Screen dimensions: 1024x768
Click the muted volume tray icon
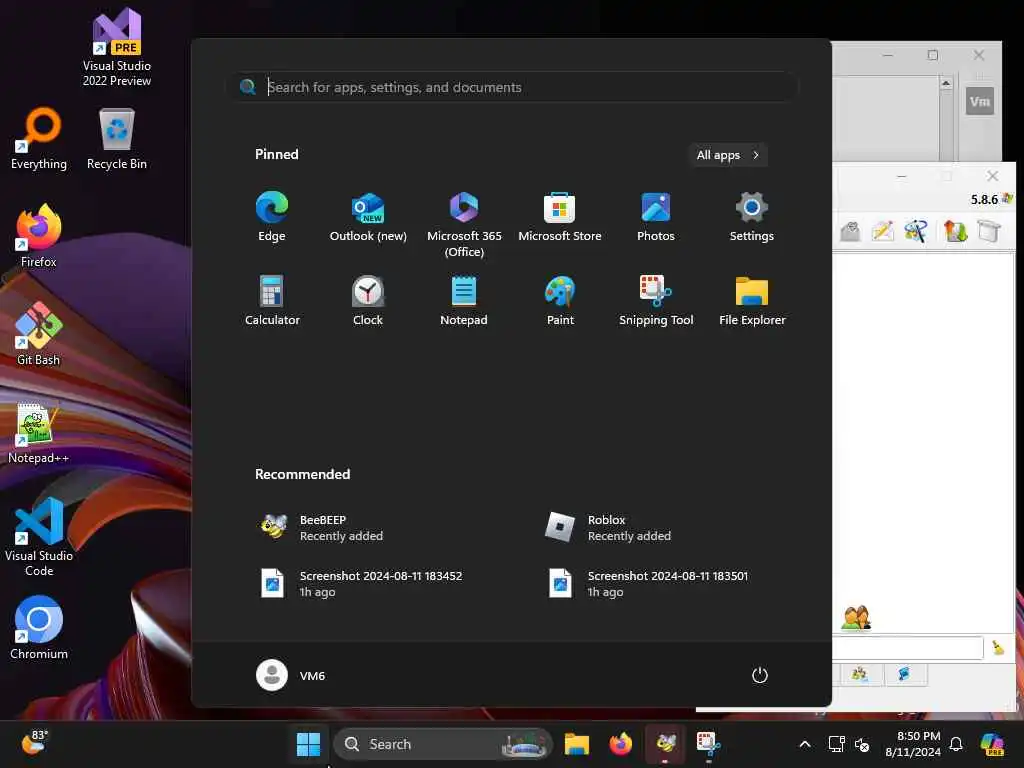click(x=862, y=744)
